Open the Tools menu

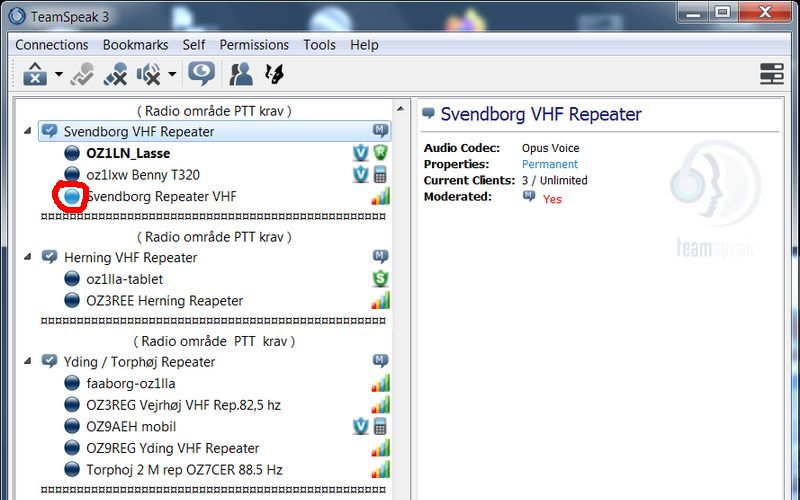pyautogui.click(x=319, y=45)
